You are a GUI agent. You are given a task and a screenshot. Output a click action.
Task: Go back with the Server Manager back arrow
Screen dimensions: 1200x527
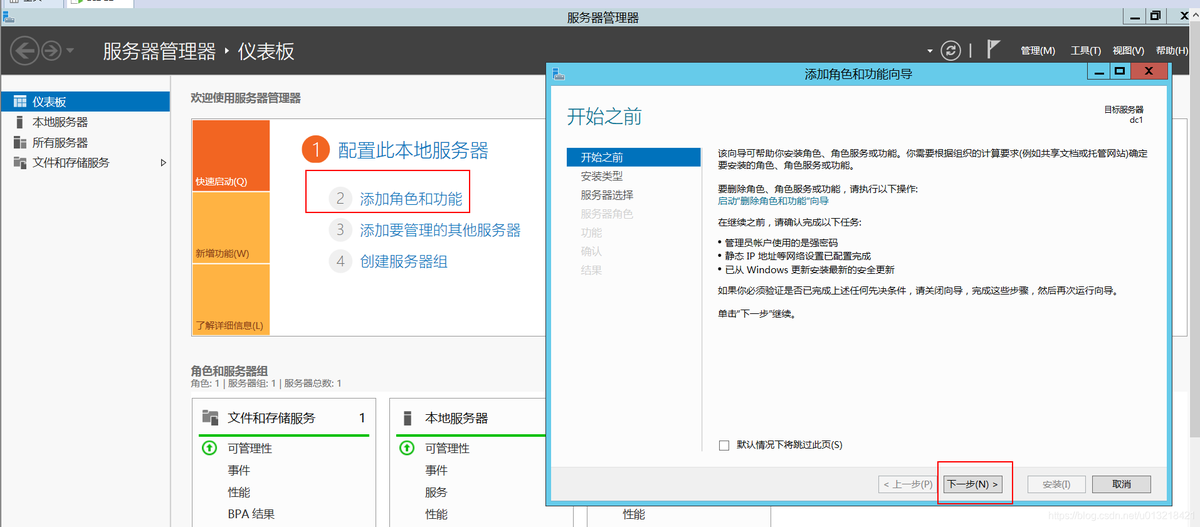click(x=25, y=50)
